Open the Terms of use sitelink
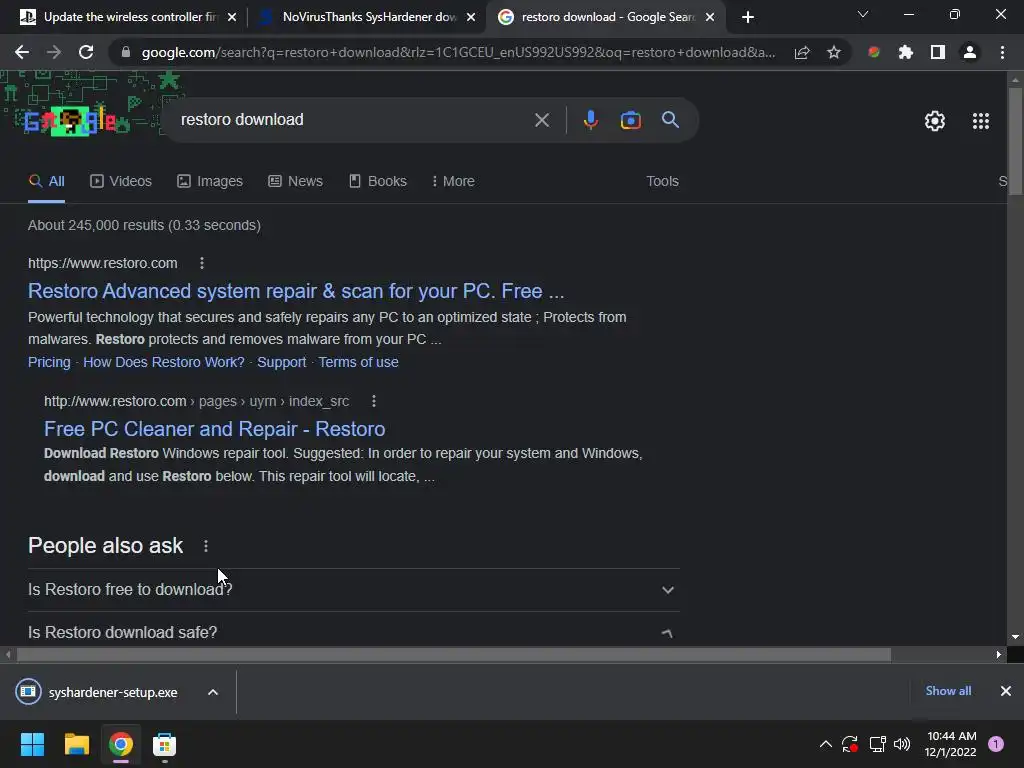1024x768 pixels. (359, 362)
